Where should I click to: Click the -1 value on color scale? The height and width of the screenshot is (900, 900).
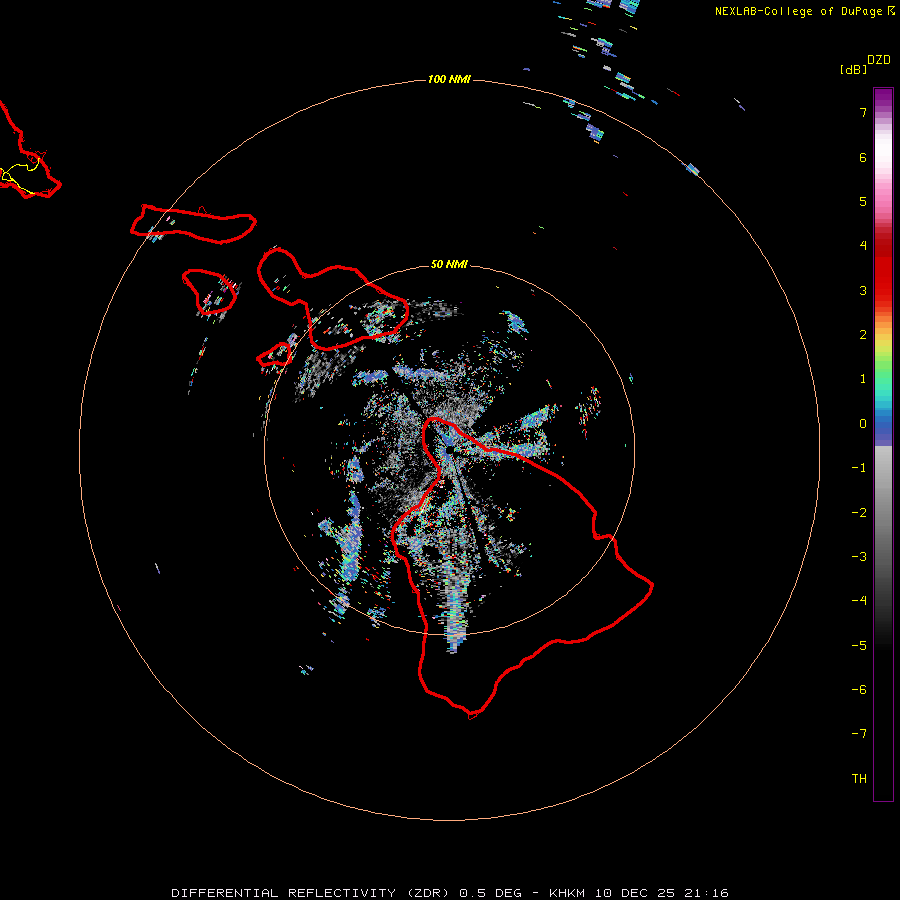point(859,468)
